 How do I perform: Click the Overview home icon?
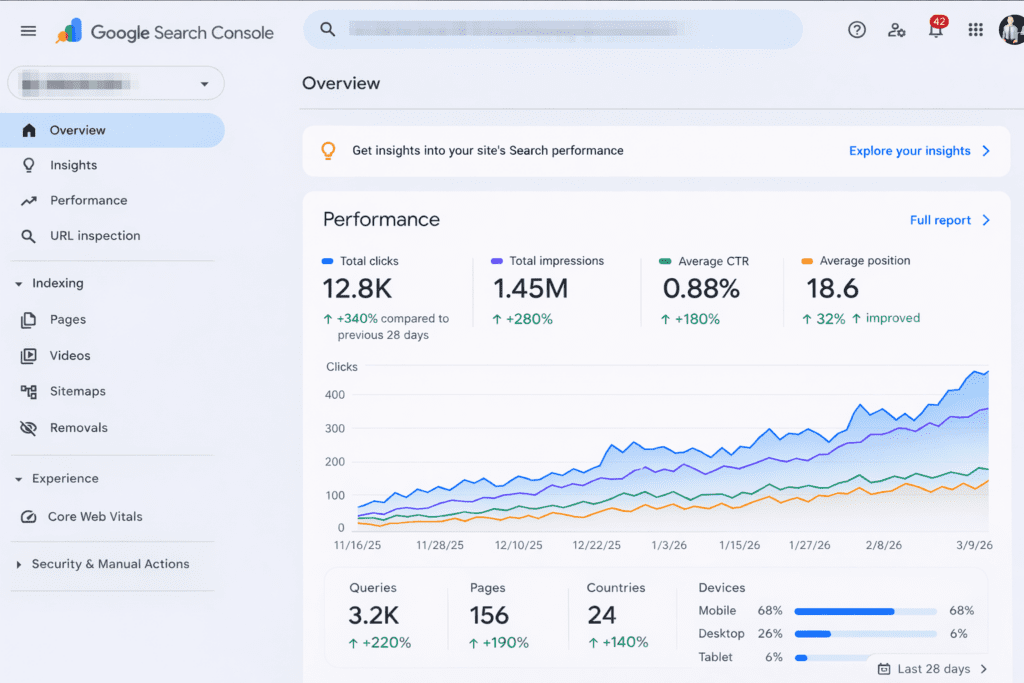point(29,130)
